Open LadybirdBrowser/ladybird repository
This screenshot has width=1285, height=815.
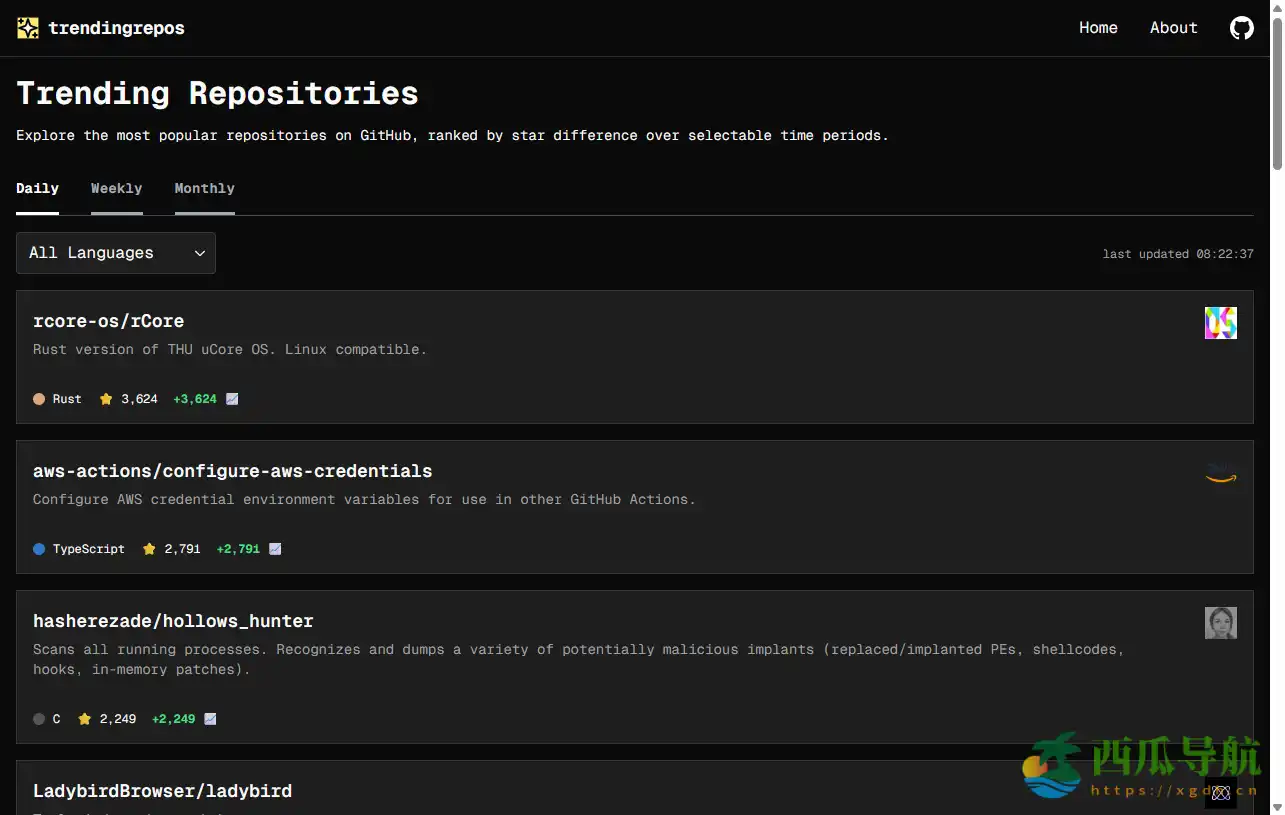(x=162, y=791)
